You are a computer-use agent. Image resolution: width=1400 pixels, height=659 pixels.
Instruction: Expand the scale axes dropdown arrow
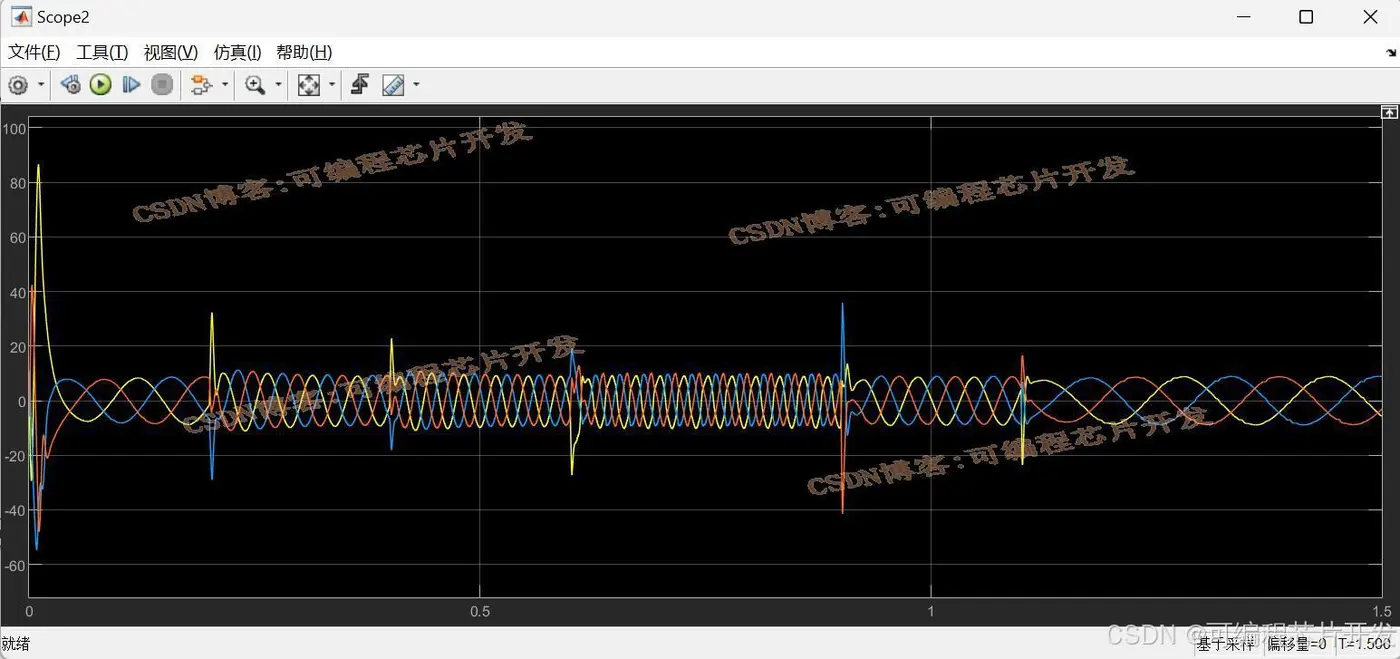[x=332, y=85]
